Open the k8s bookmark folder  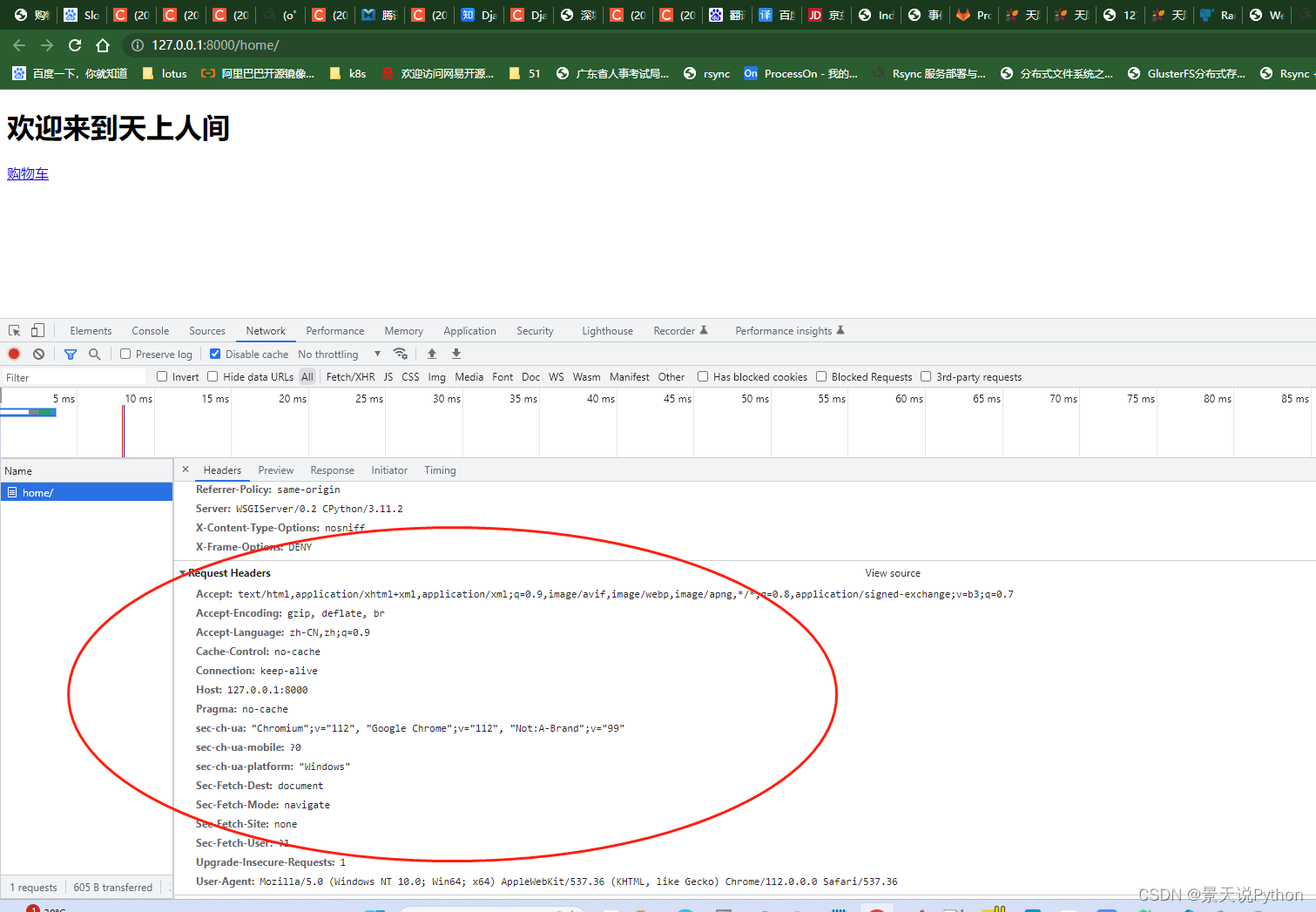[x=348, y=74]
